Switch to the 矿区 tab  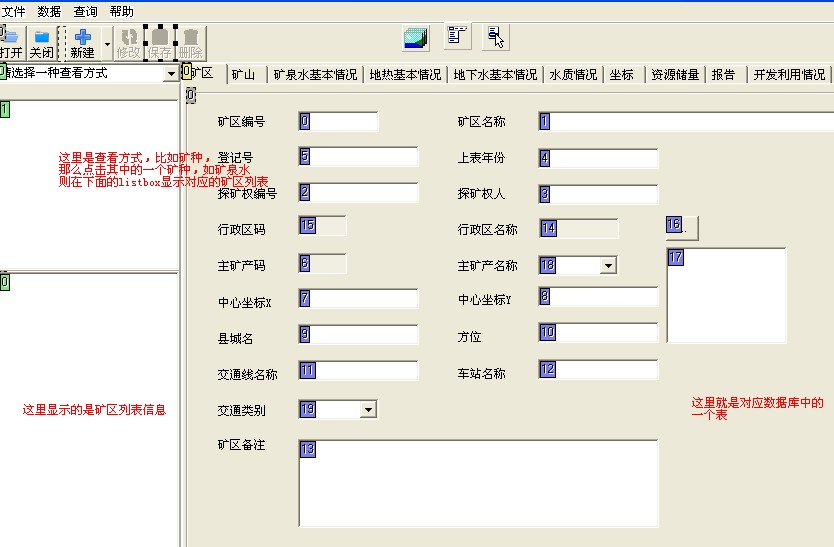point(204,73)
